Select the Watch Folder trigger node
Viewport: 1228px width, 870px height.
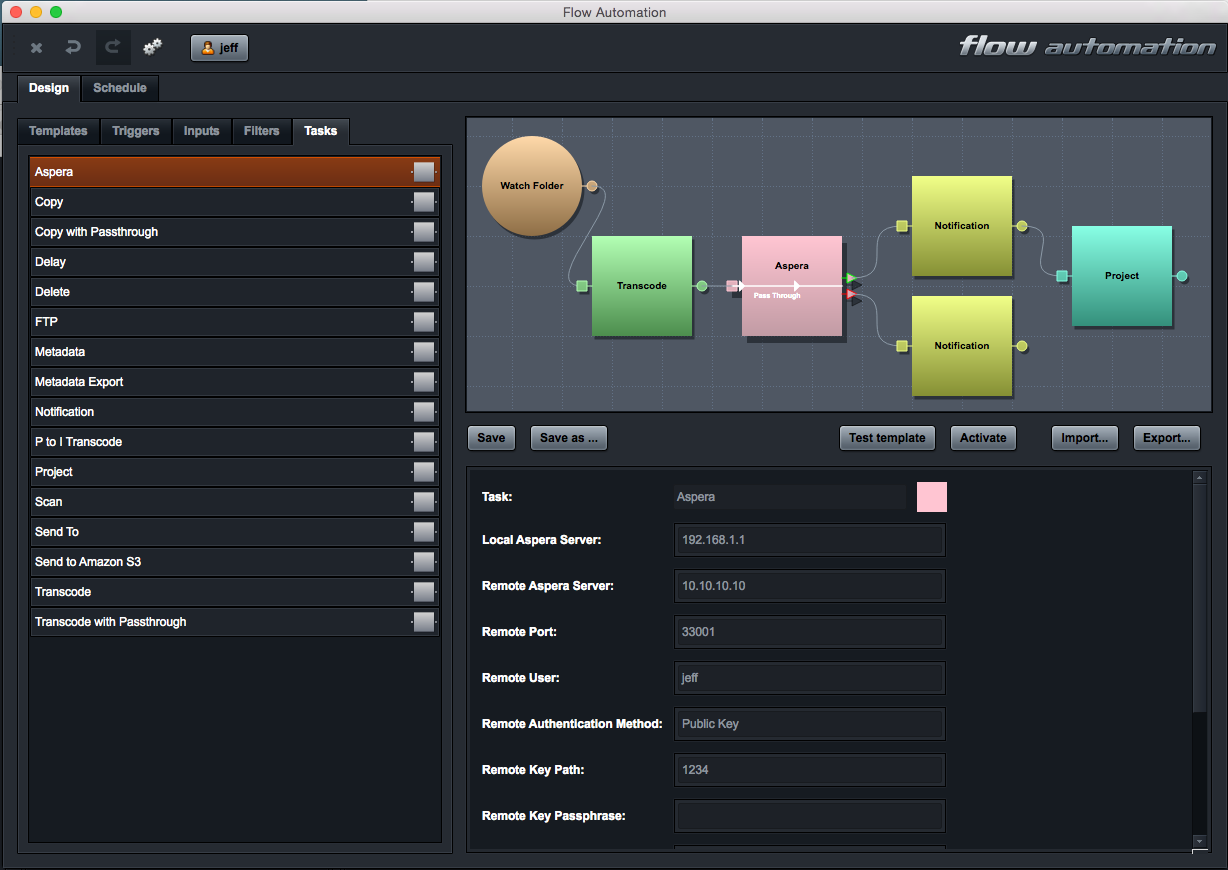click(x=531, y=185)
